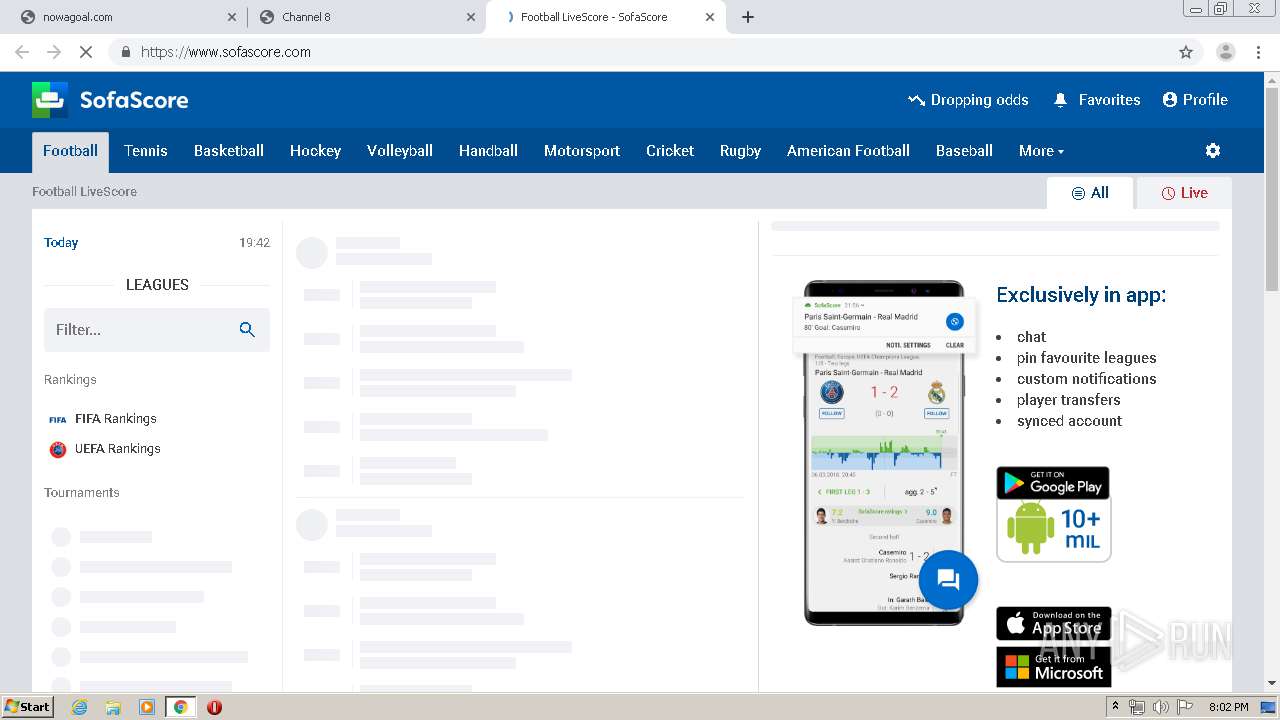Go to Volleyball section

pos(400,151)
